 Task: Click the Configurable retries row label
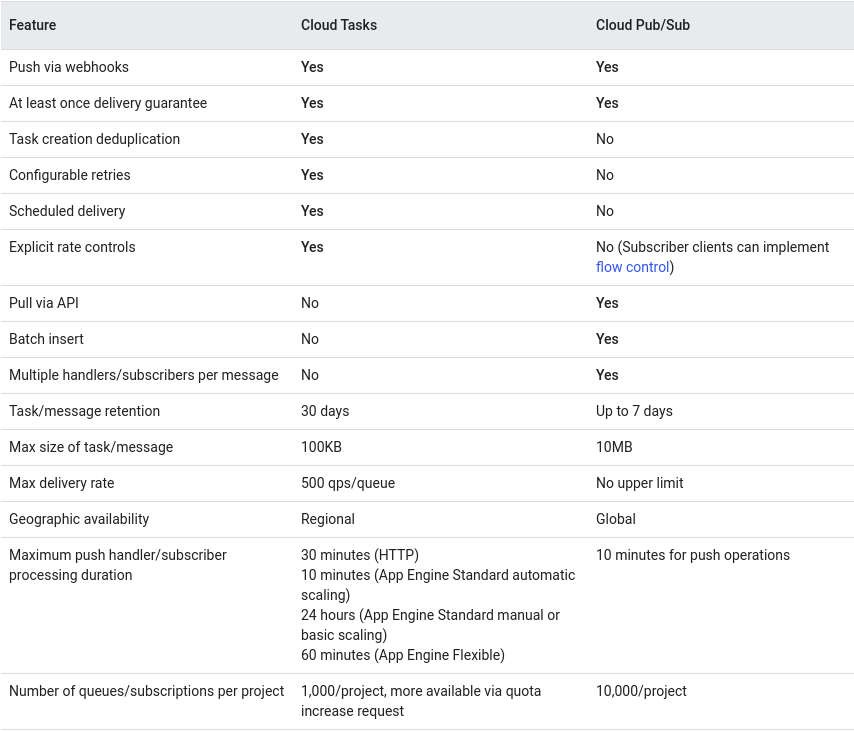click(70, 175)
